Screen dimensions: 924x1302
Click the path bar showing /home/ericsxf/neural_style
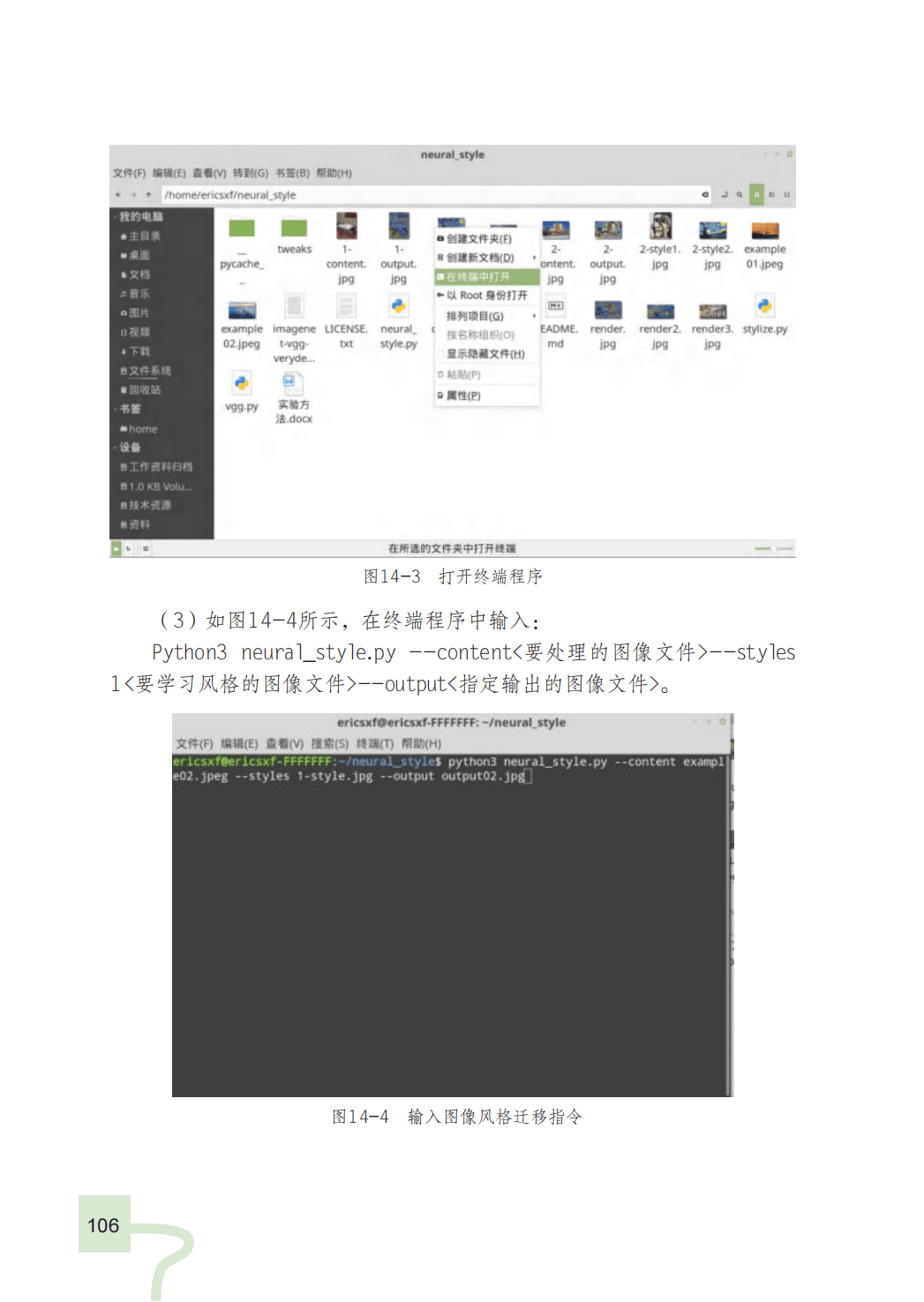(x=424, y=195)
